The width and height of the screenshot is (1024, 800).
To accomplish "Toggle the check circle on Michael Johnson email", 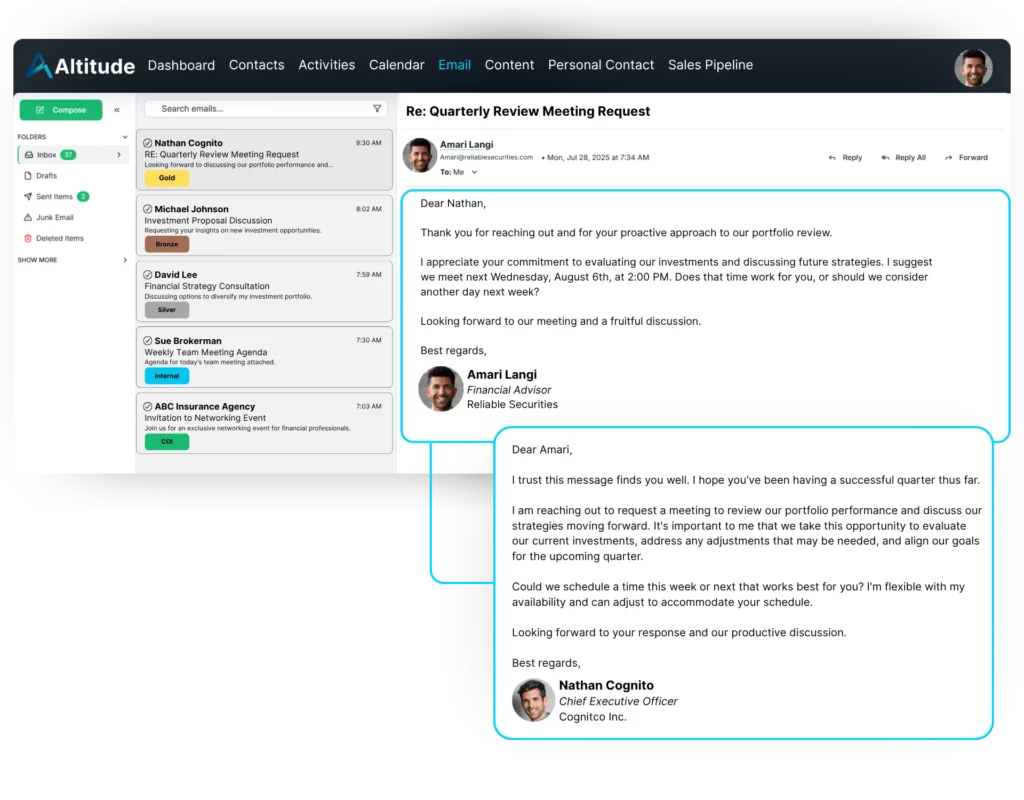I will pos(148,209).
